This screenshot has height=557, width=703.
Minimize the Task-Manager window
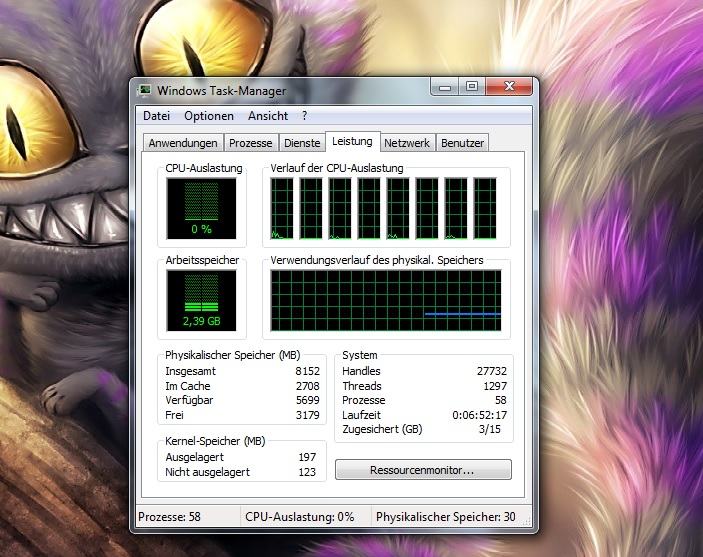(445, 86)
